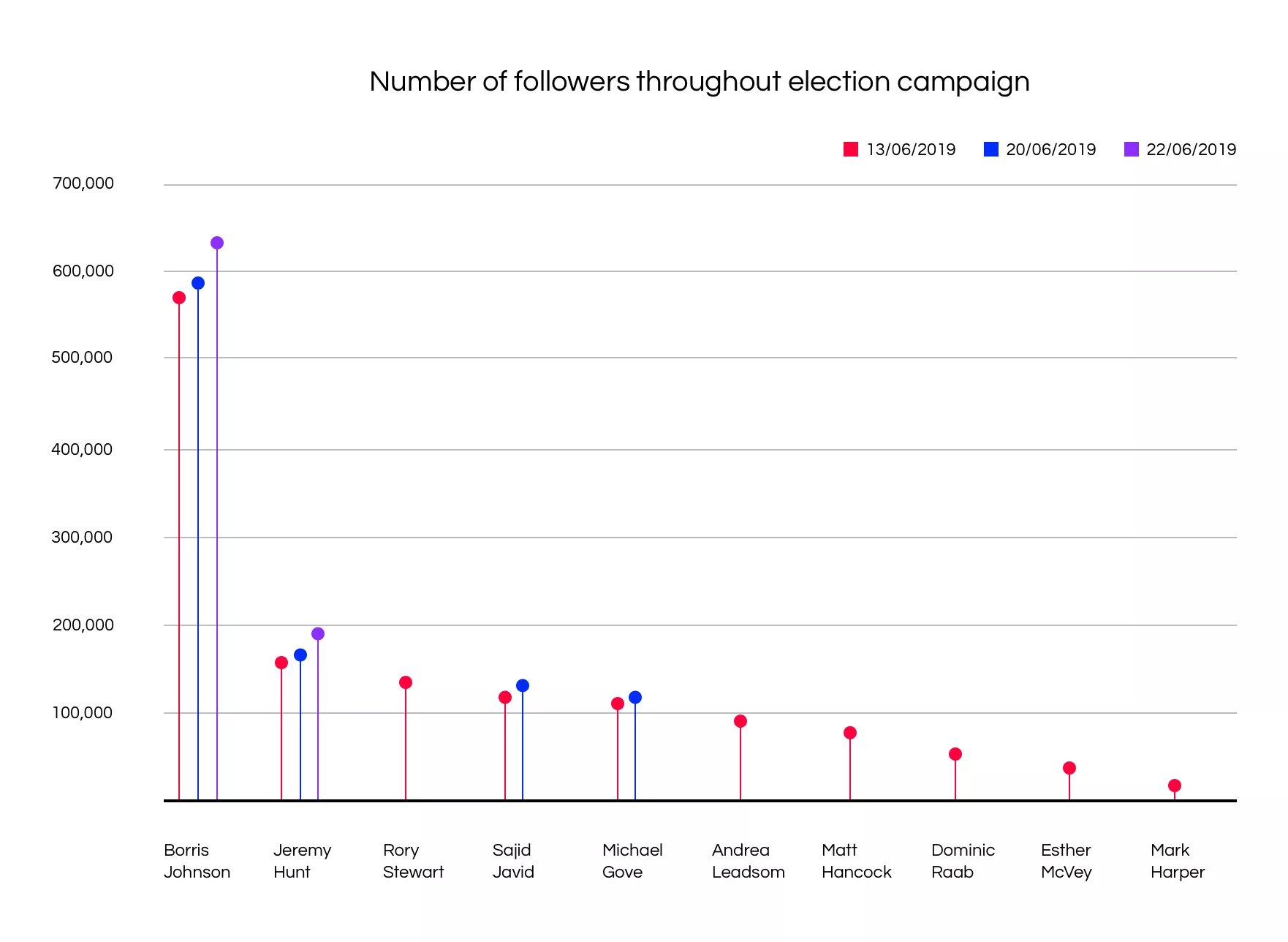Select Jeremy Hunt's blue data marker
Screen dimensions: 1288x942
tap(300, 655)
